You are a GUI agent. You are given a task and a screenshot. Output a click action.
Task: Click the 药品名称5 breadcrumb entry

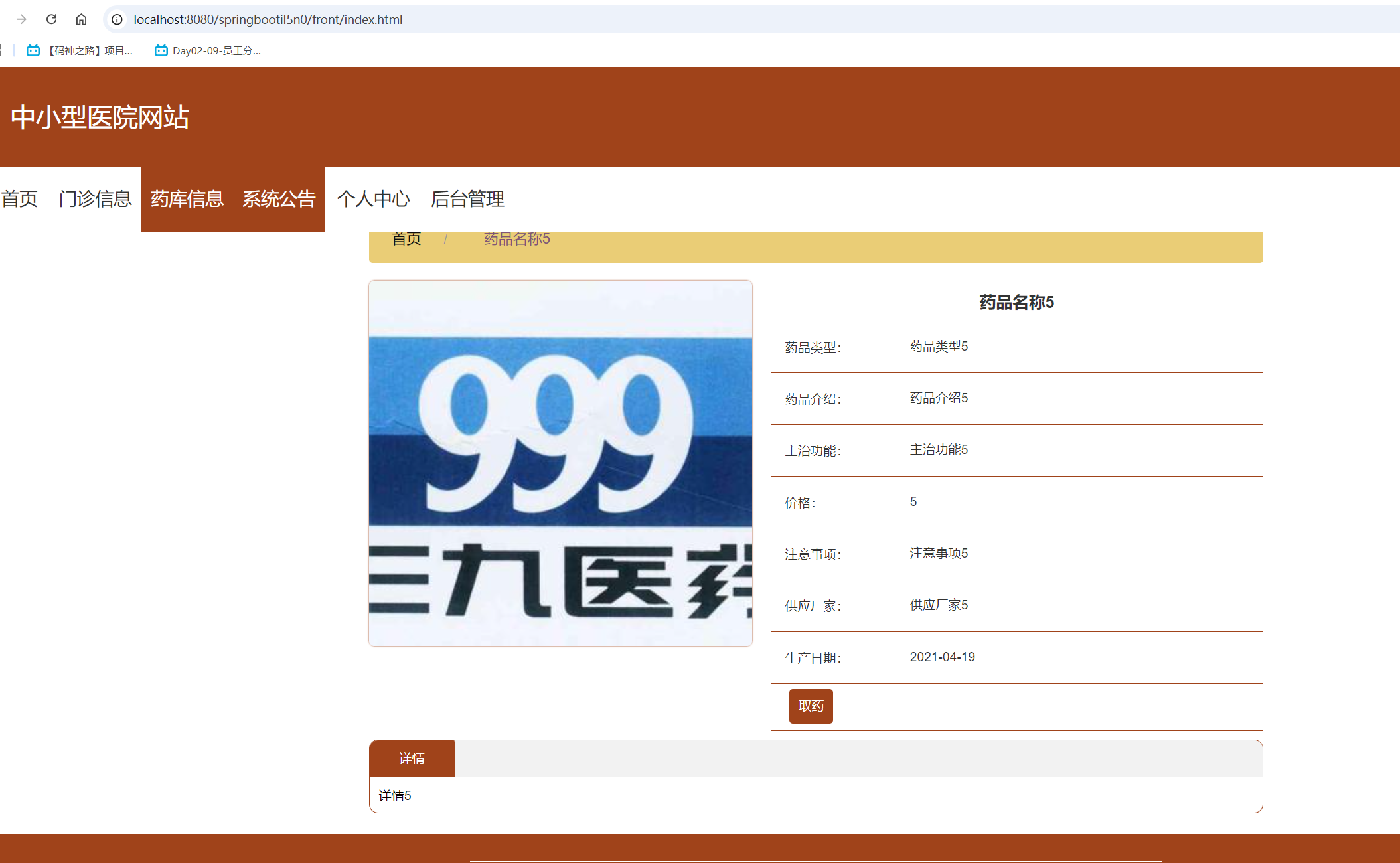click(516, 239)
